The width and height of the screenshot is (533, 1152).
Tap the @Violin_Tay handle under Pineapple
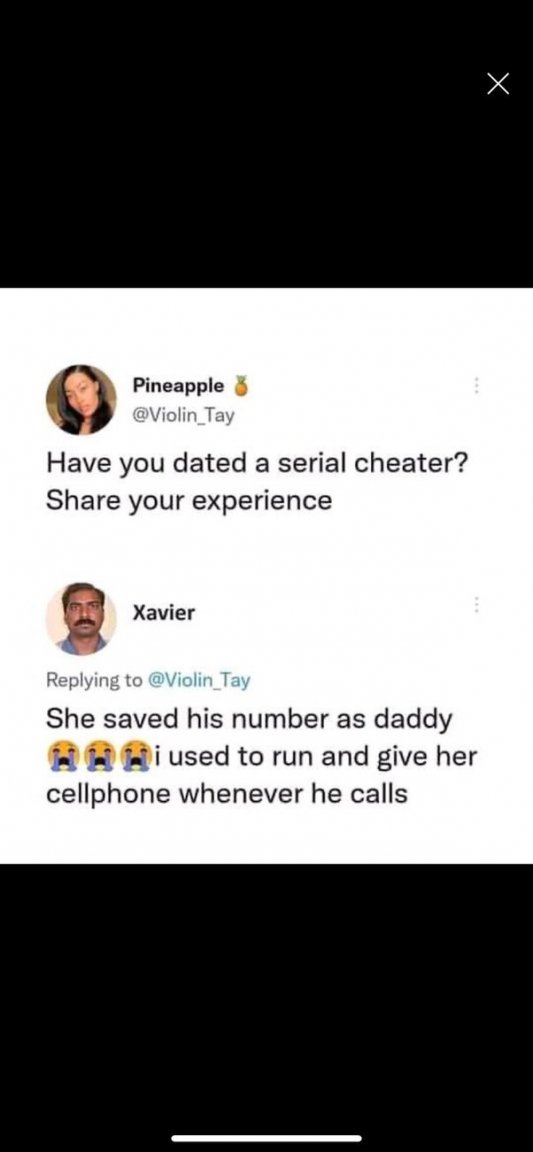[183, 416]
